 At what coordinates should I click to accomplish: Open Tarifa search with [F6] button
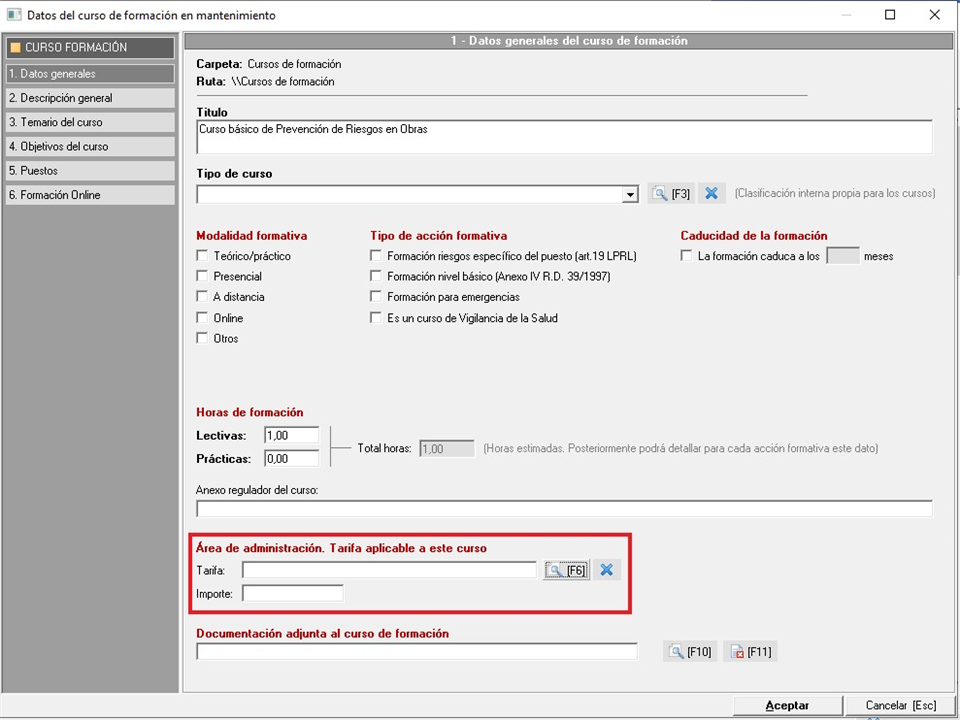[x=566, y=570]
